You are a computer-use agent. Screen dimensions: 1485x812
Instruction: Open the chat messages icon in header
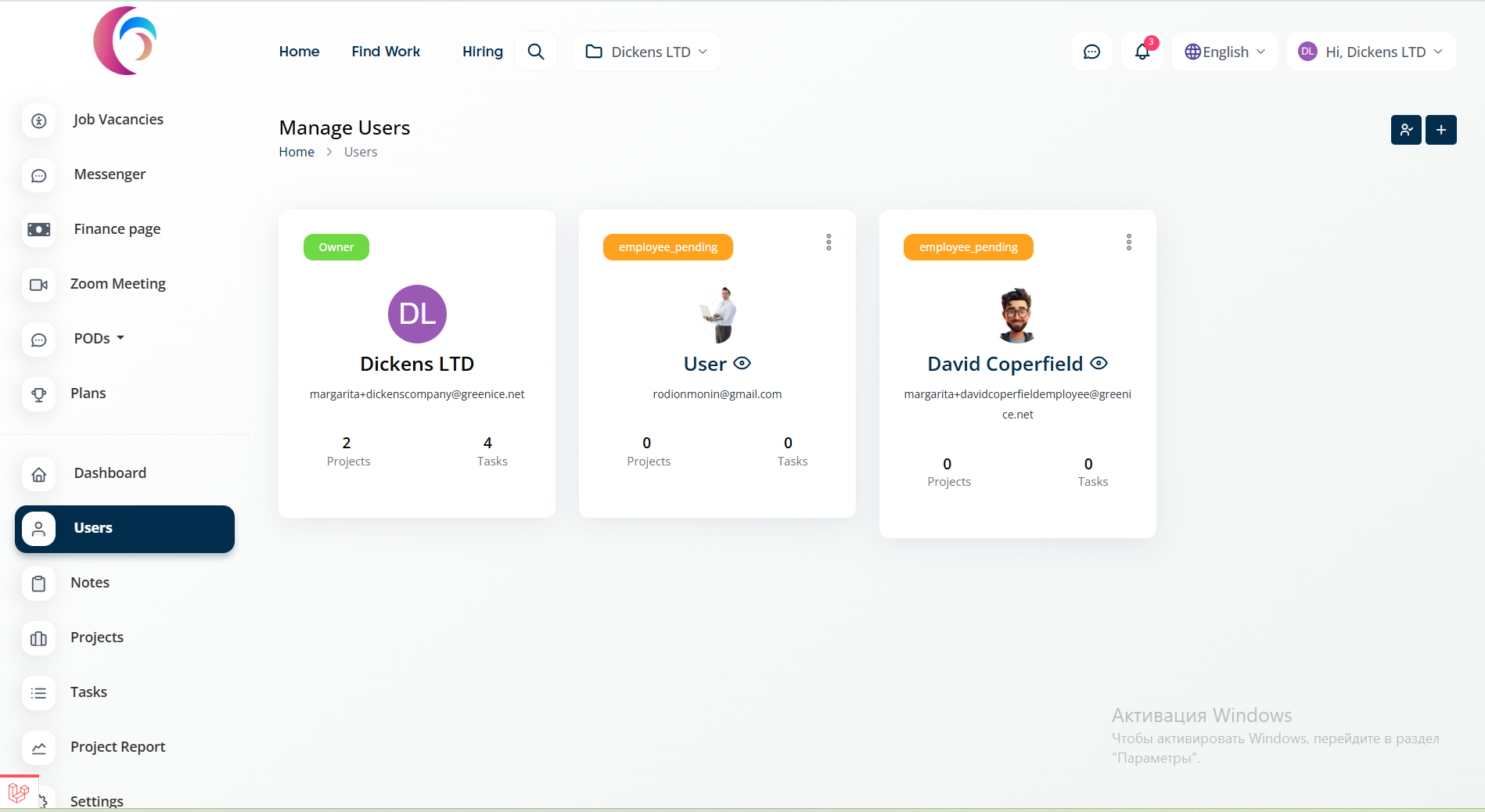(1091, 52)
